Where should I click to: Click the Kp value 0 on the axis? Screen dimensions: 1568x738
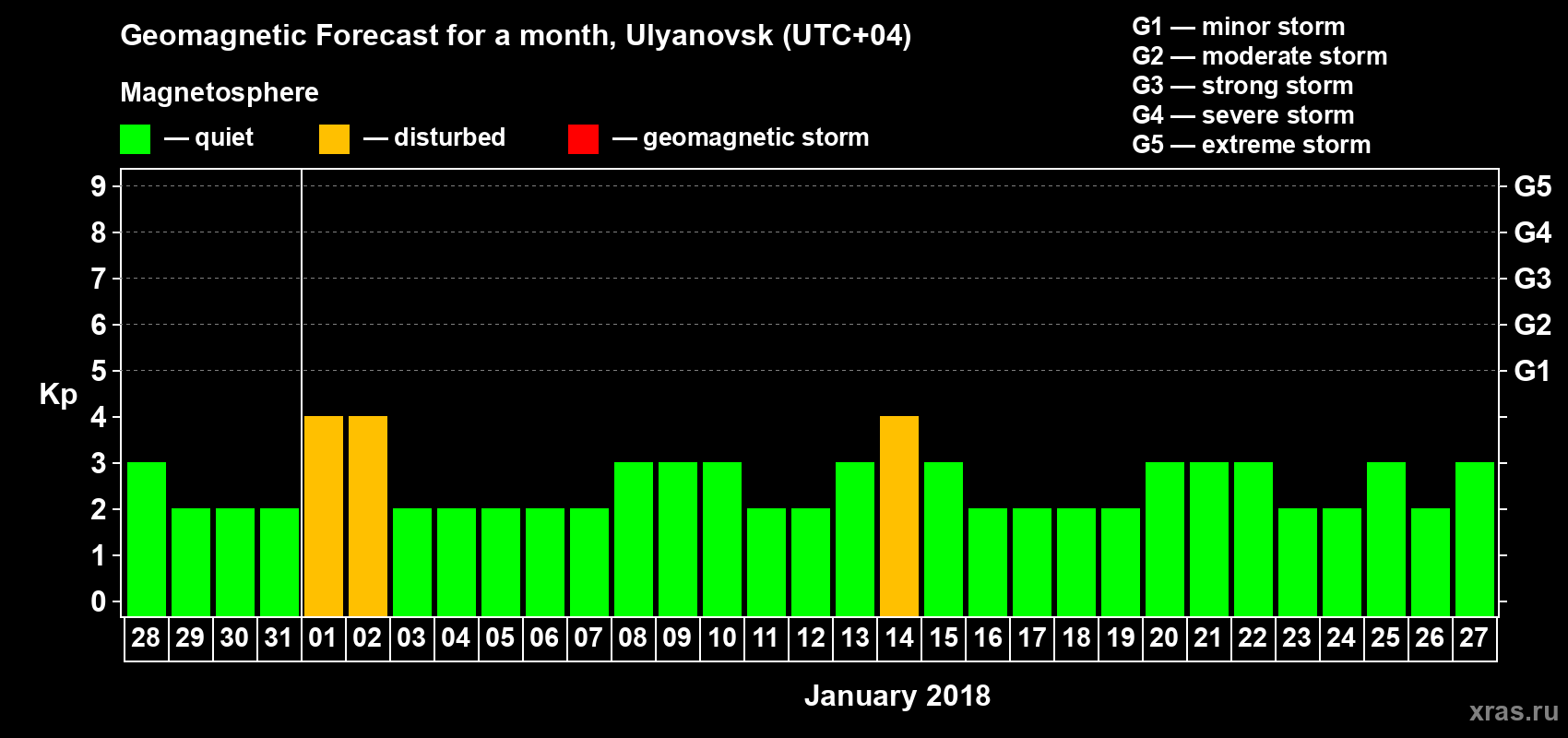[x=99, y=601]
